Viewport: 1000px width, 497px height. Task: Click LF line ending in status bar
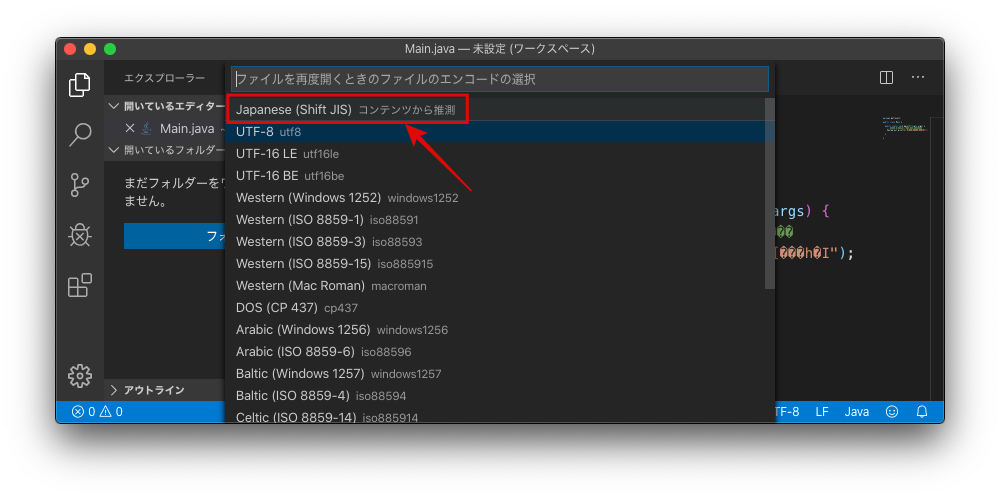click(822, 412)
